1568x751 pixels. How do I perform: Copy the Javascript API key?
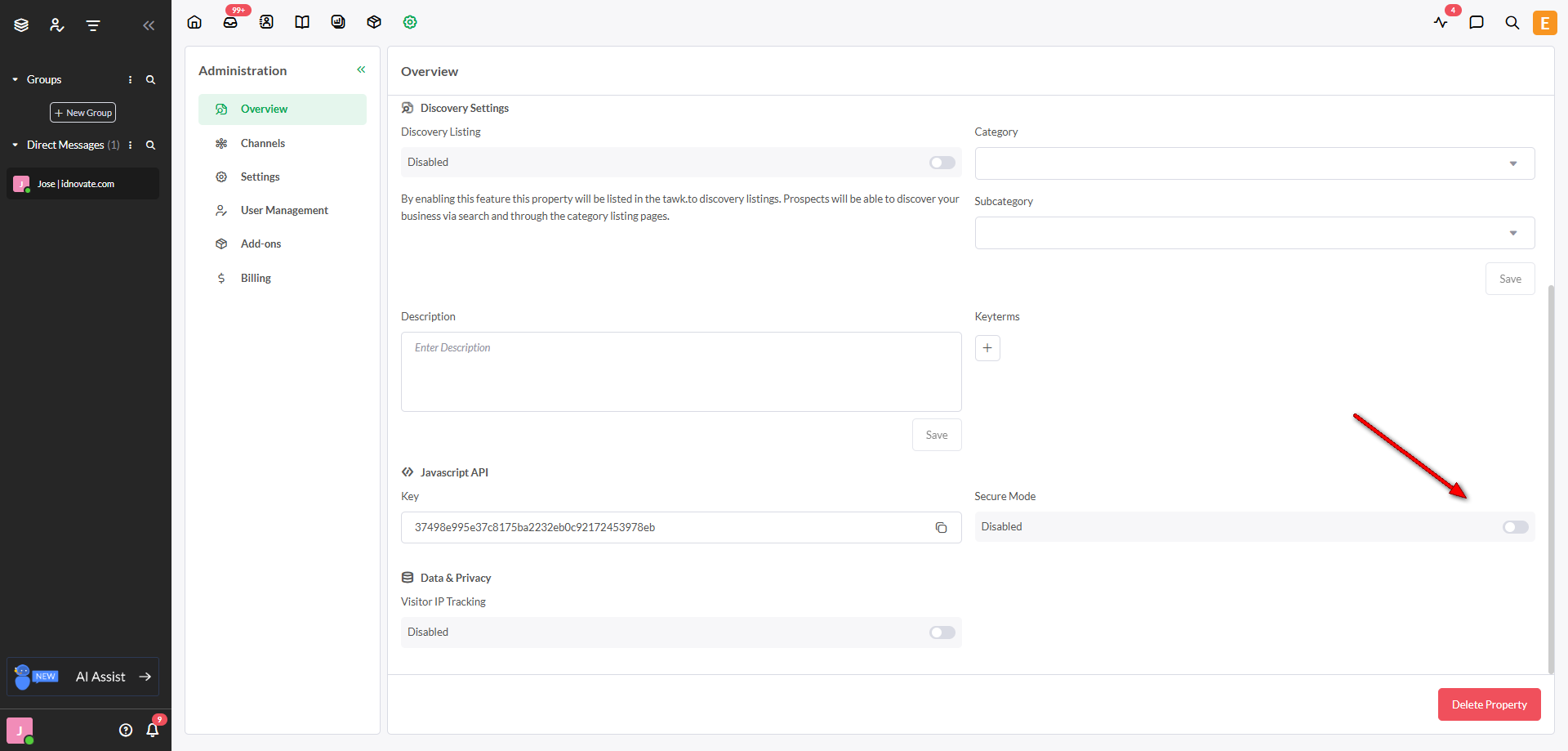click(x=941, y=528)
